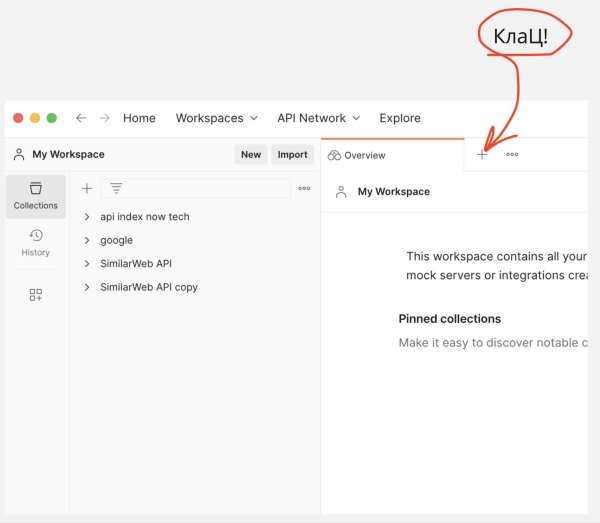The image size is (600, 523).
Task: Open the Workspaces dropdown menu
Action: pos(216,118)
